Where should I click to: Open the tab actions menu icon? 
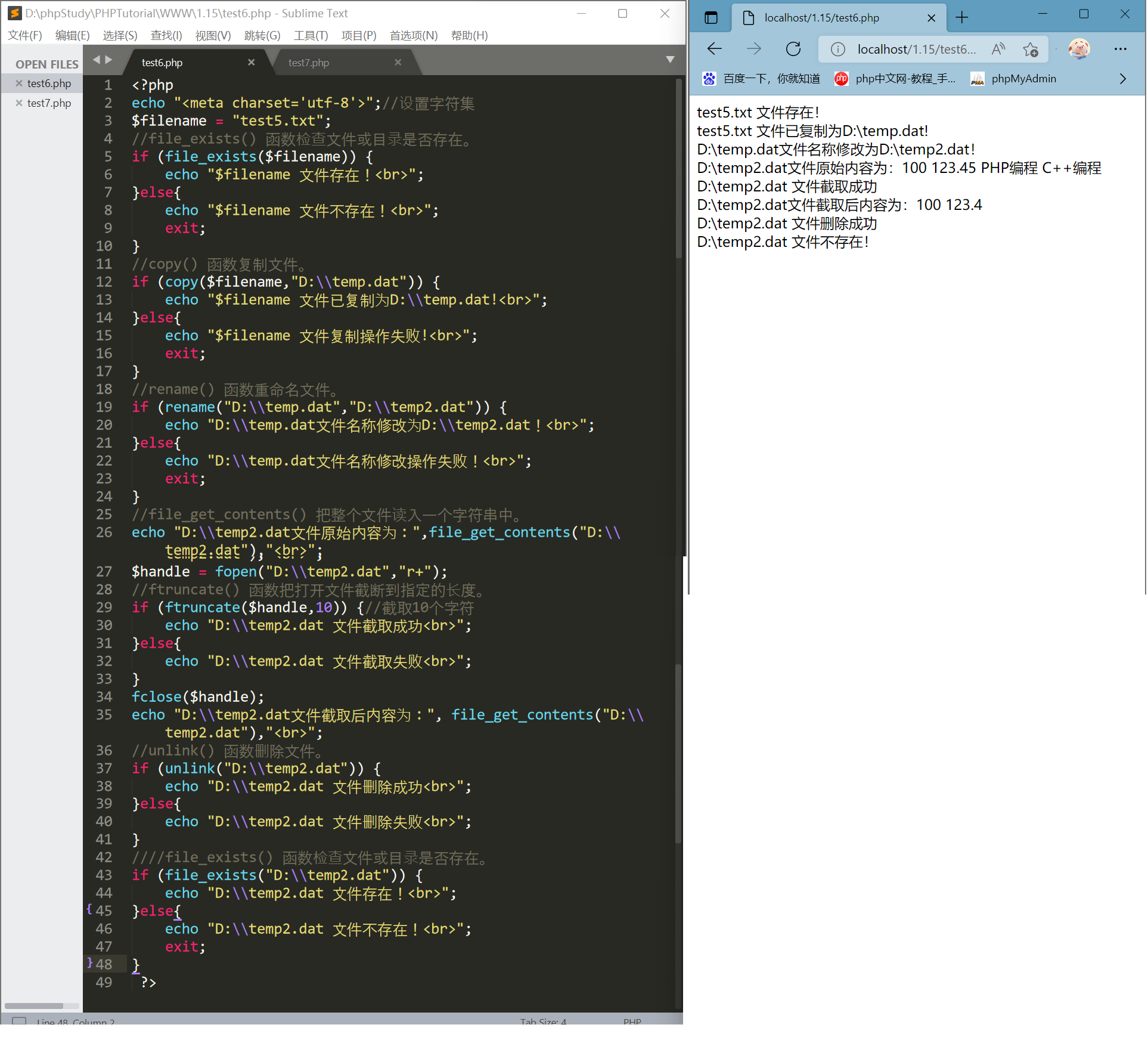click(710, 18)
